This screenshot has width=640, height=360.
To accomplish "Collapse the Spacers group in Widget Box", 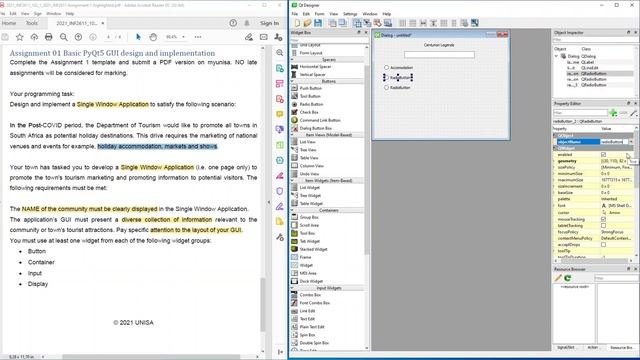I will (x=292, y=60).
